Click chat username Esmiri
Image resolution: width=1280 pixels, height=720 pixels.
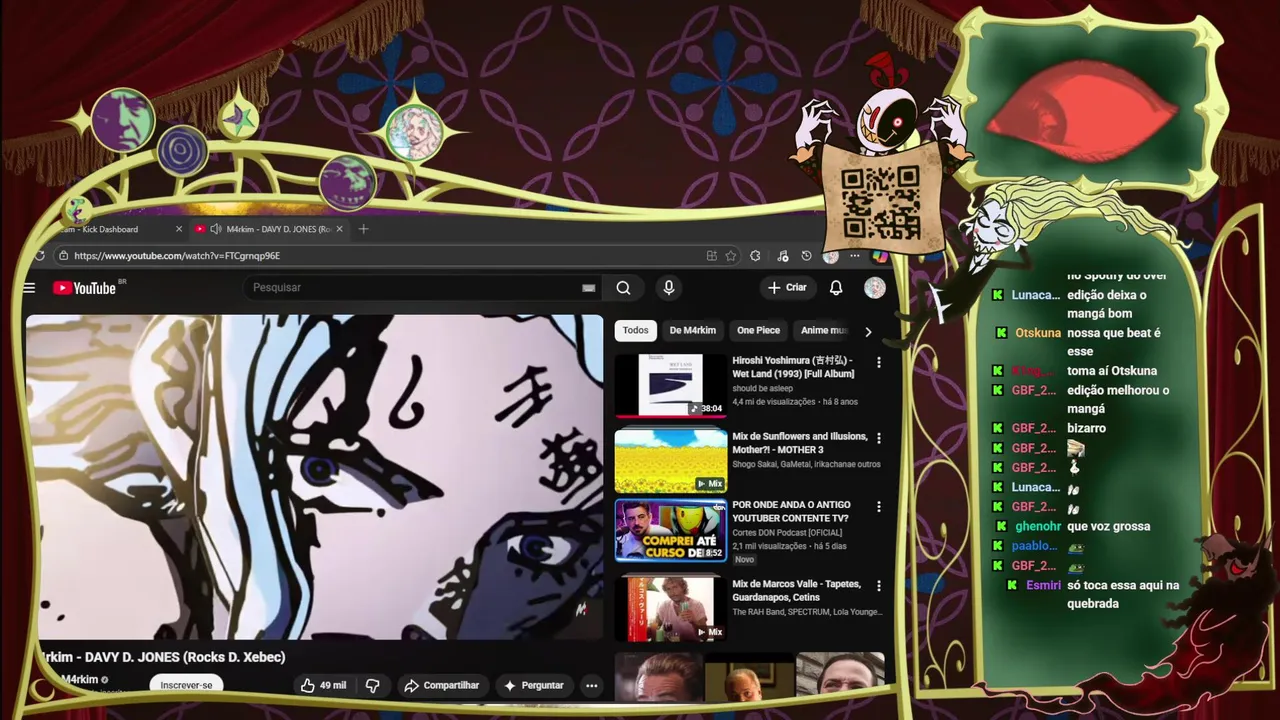click(x=1043, y=585)
